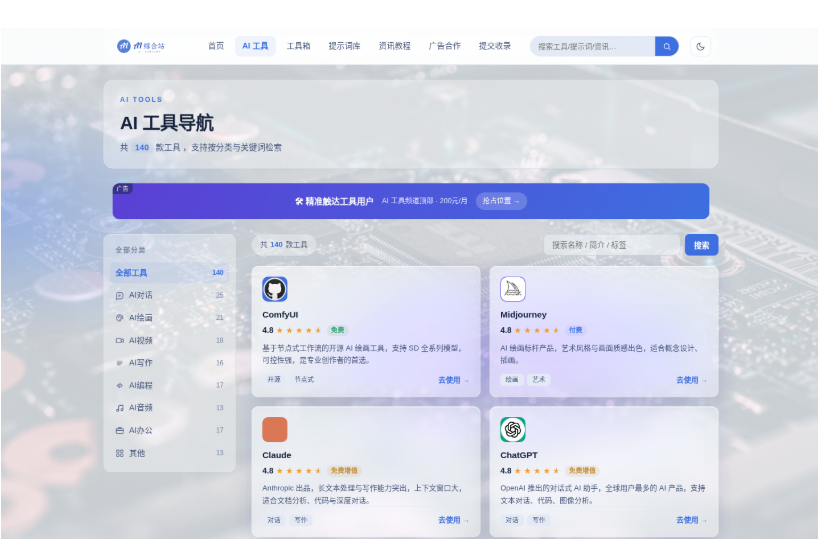Image resolution: width=818 pixels, height=539 pixels.
Task: Click 去使用 link on ComfyUI card
Action: click(x=453, y=380)
